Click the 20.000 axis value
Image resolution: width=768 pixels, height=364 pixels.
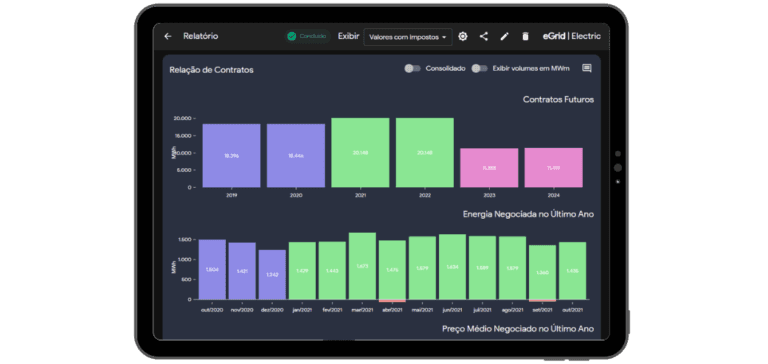tap(183, 119)
